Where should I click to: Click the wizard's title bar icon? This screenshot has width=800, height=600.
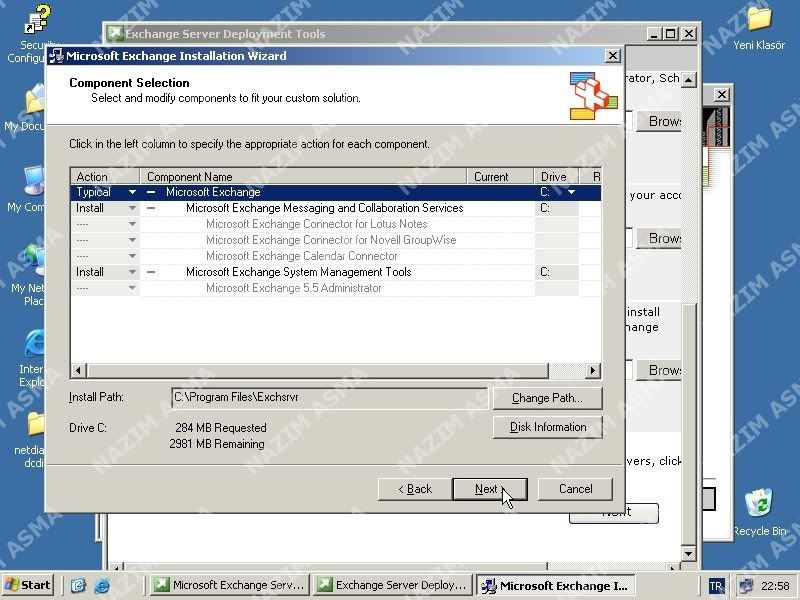click(56, 56)
